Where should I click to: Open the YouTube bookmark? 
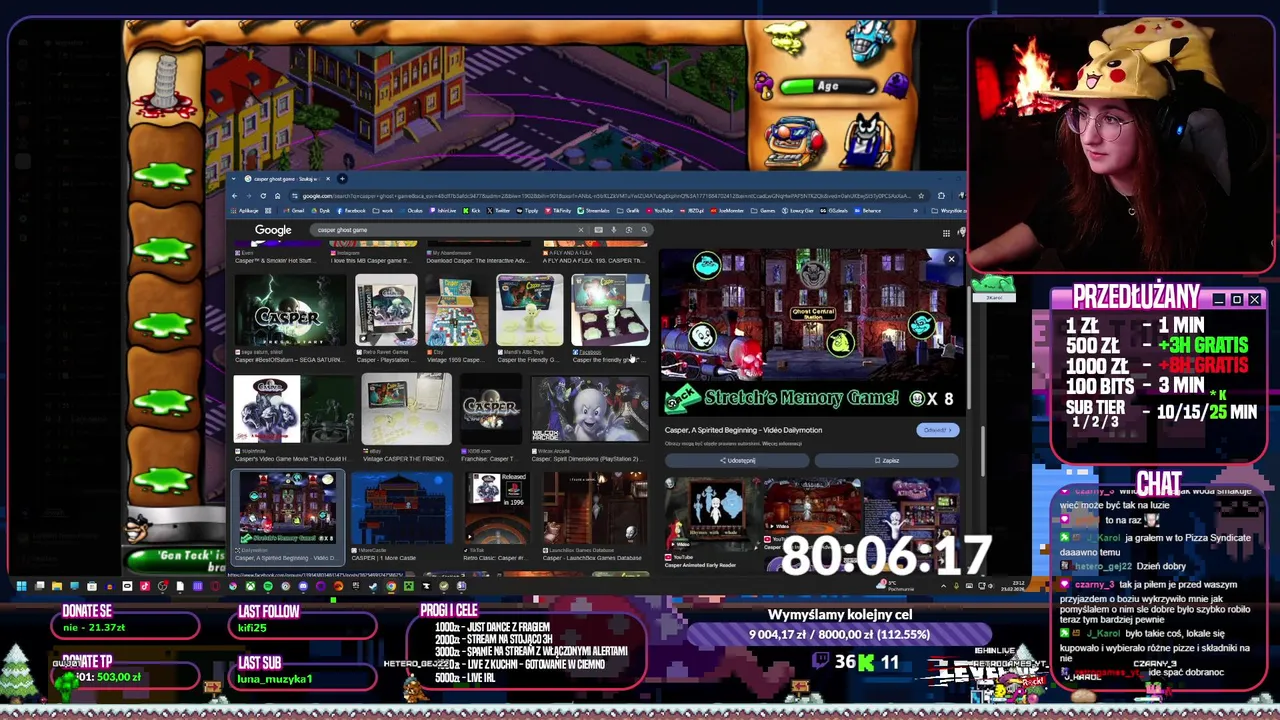point(659,211)
